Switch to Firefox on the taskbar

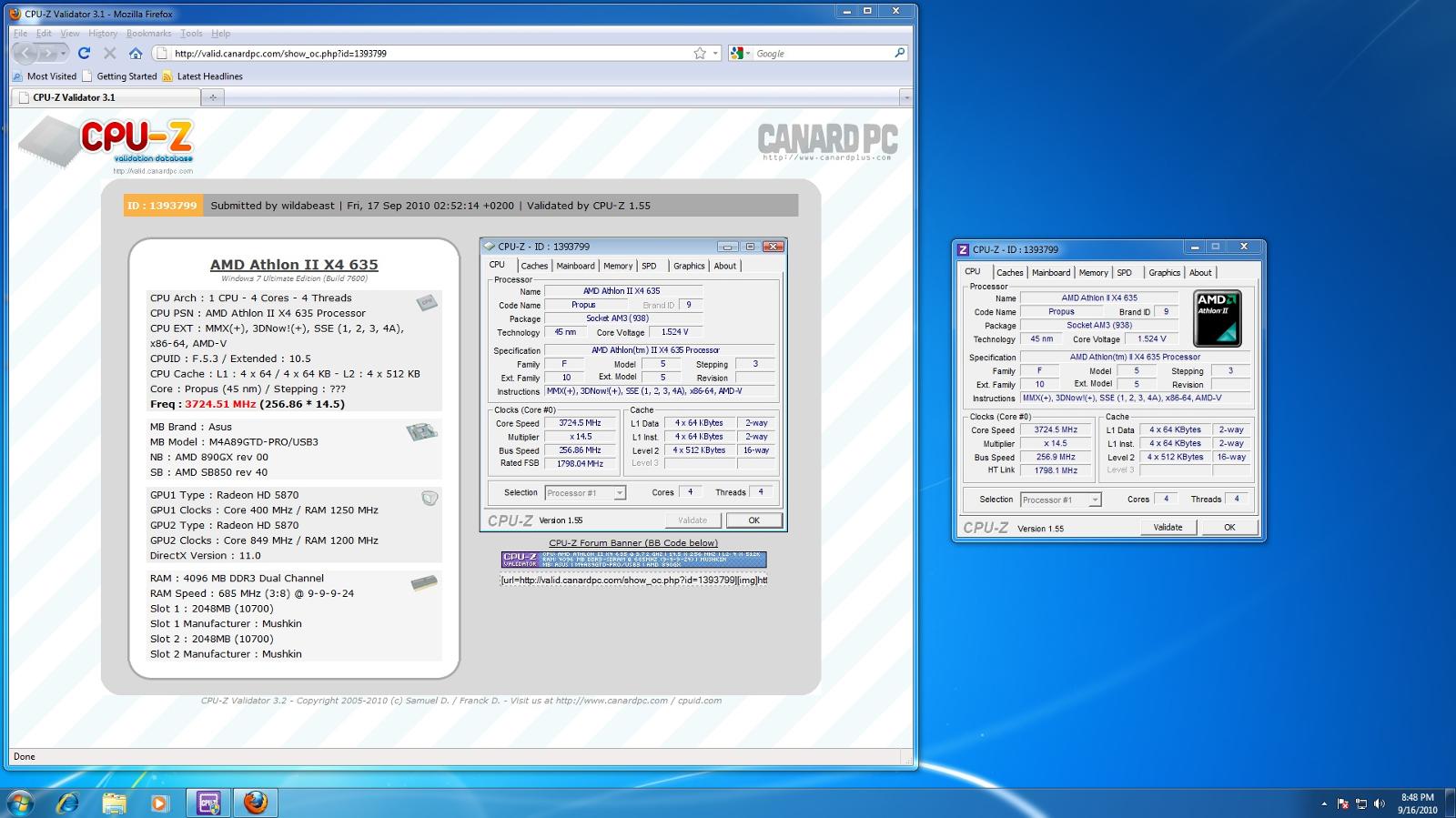(x=256, y=803)
